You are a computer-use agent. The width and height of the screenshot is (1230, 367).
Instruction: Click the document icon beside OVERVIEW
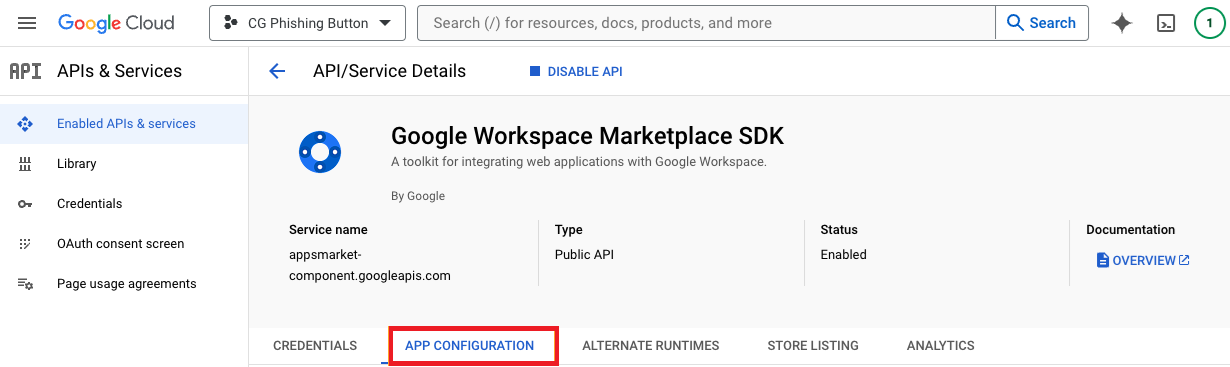[x=1102, y=260]
